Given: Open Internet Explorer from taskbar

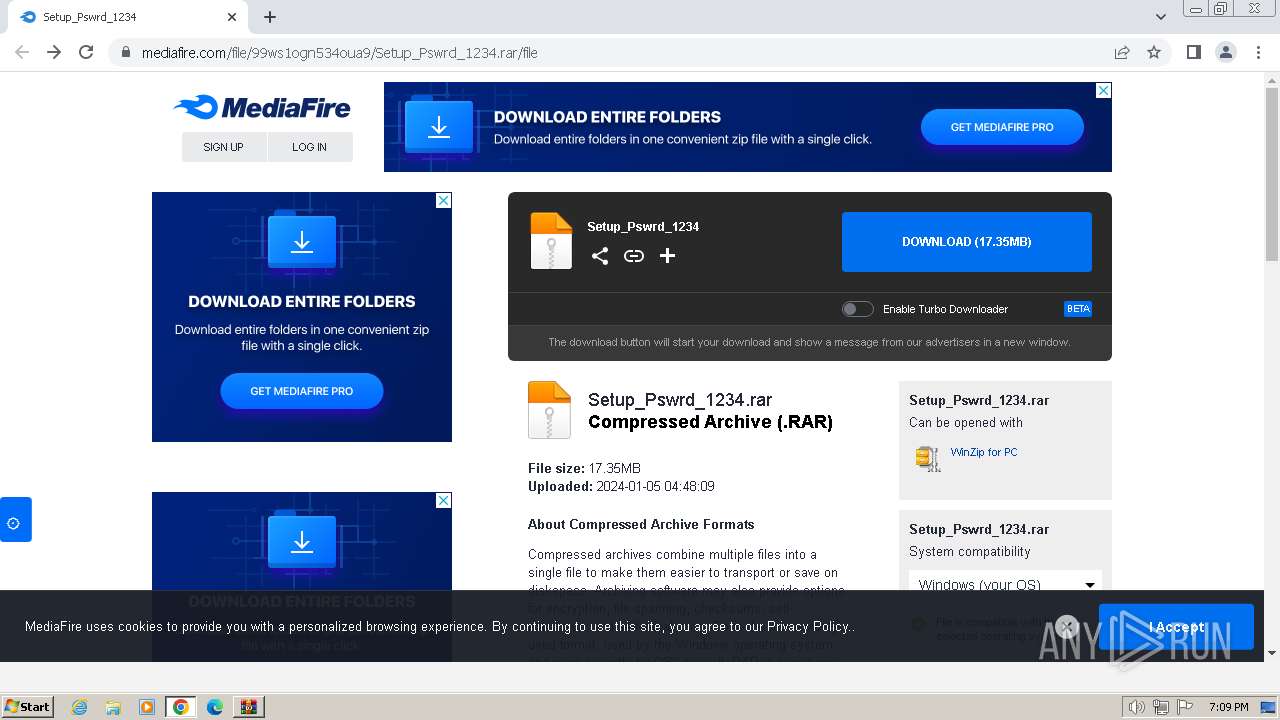Looking at the screenshot, I should point(79,707).
